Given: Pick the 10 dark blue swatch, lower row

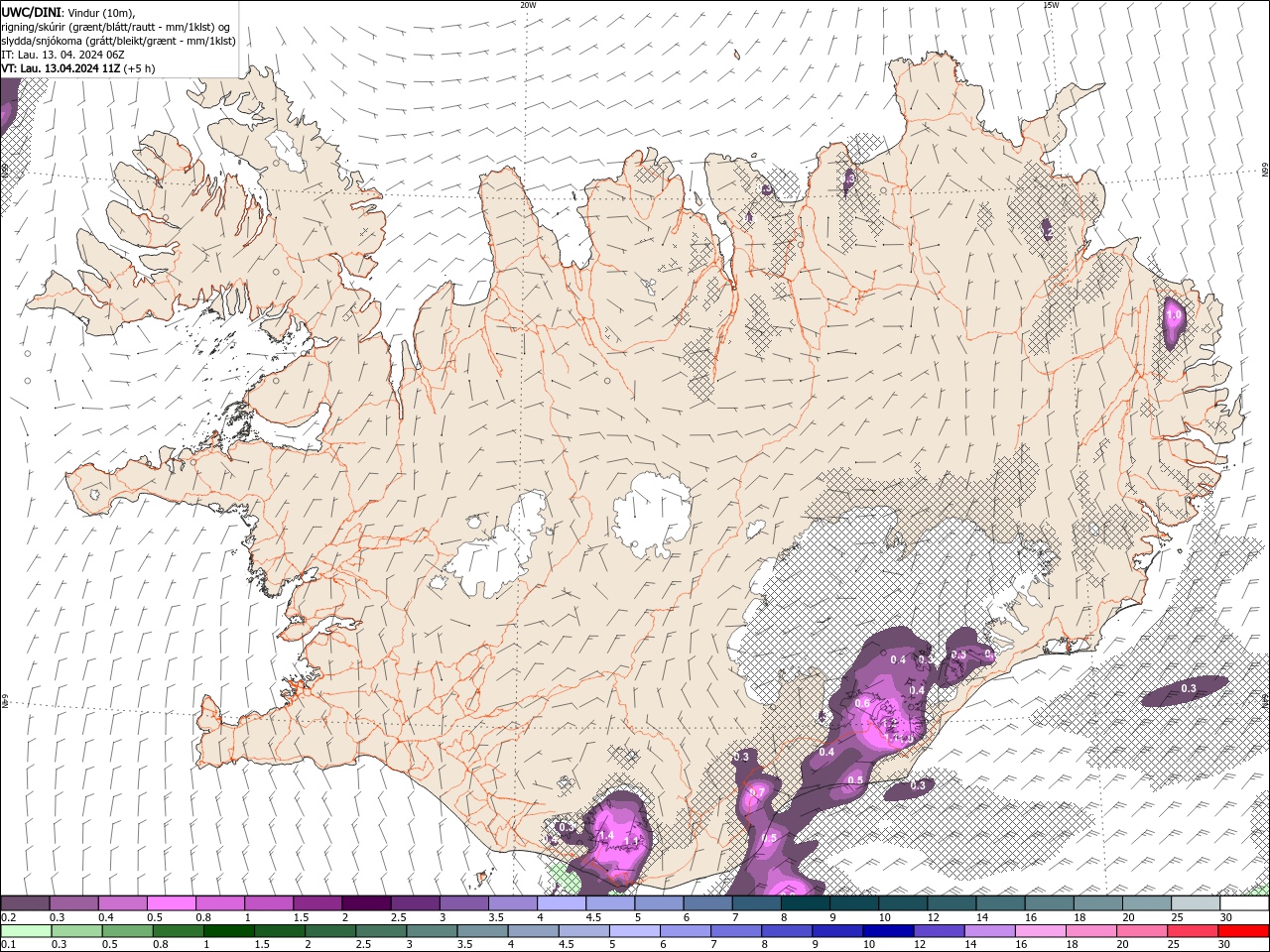Looking at the screenshot, I should click(x=887, y=931).
